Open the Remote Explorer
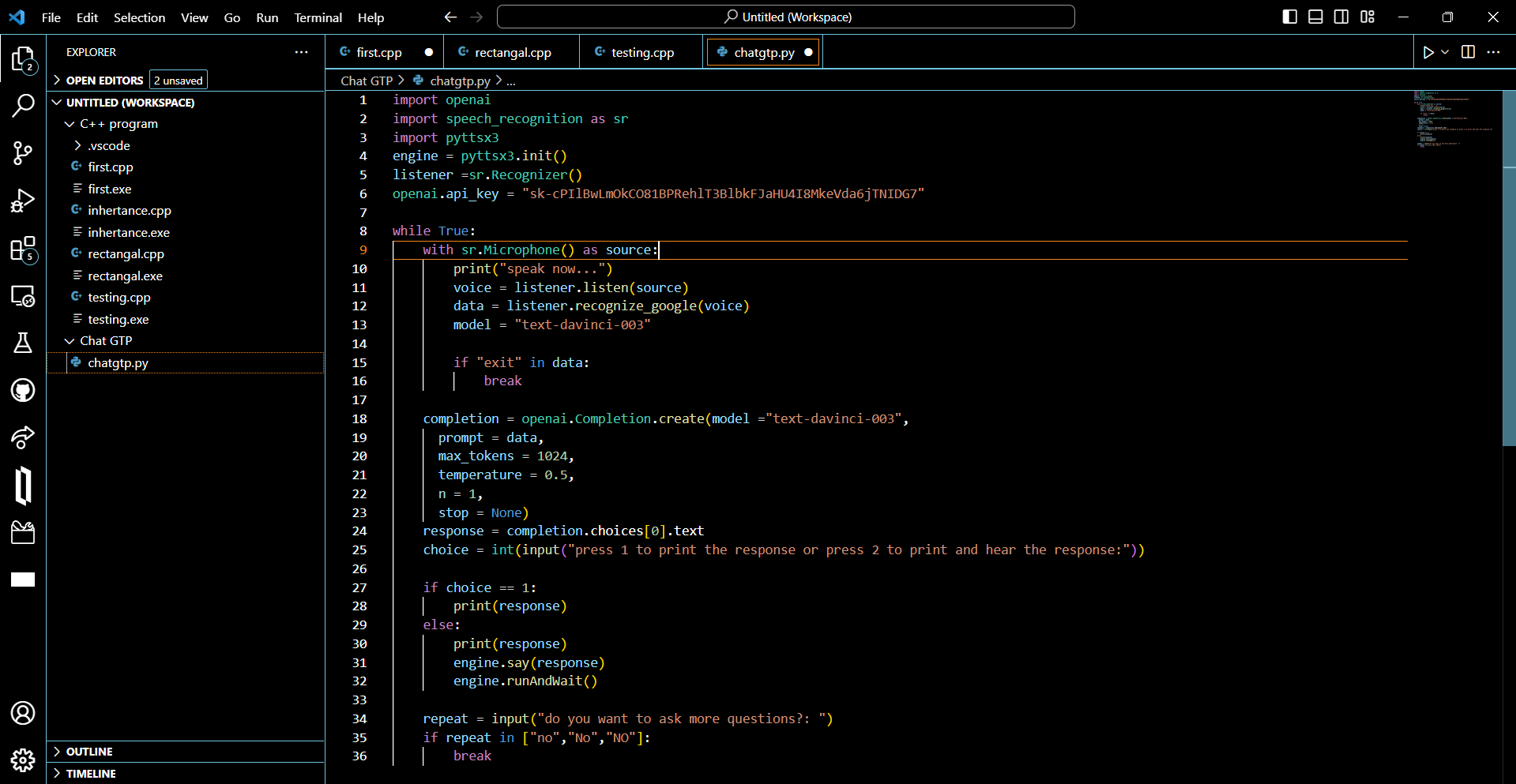1516x784 pixels. click(x=23, y=295)
